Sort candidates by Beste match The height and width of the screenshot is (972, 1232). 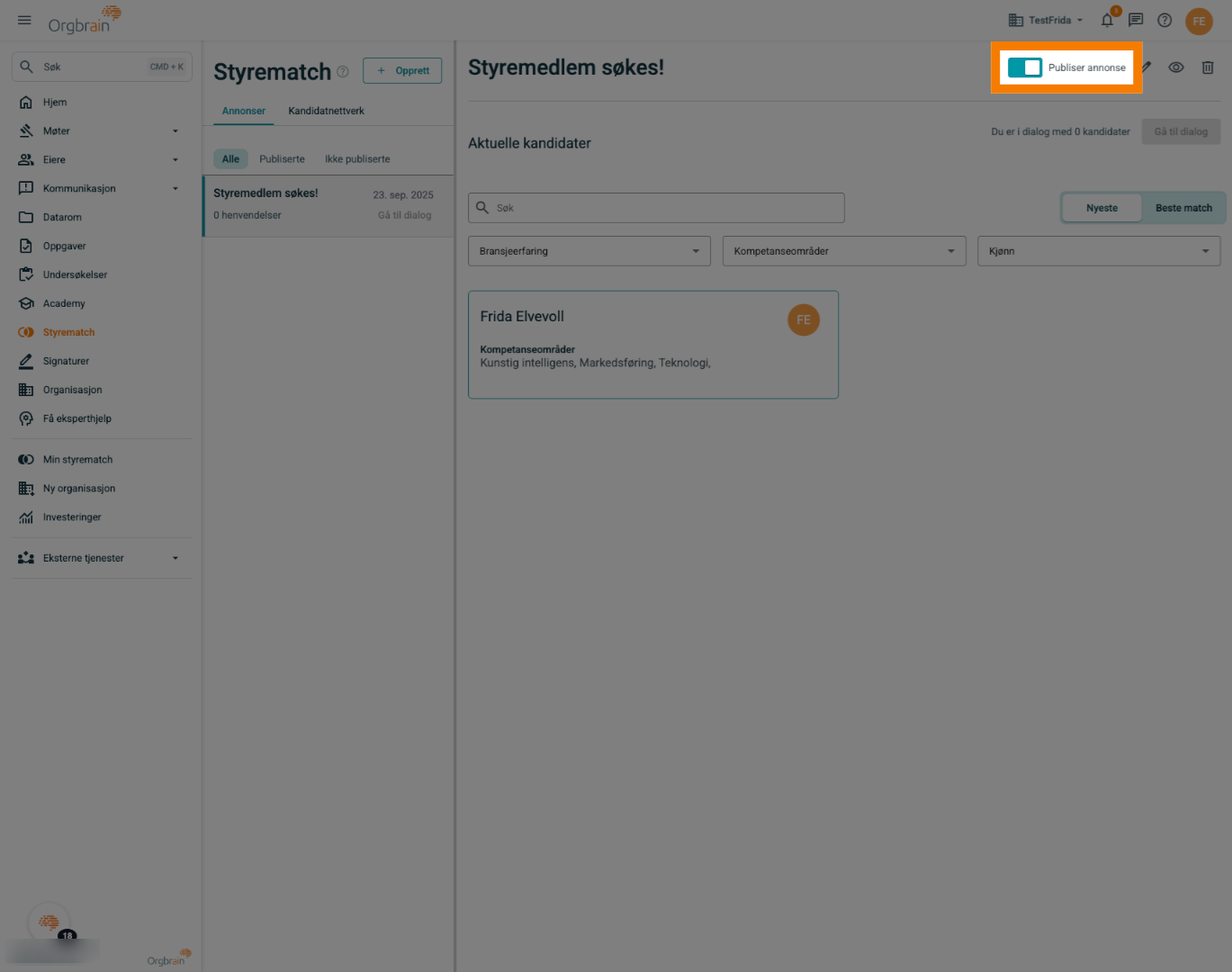1183,208
